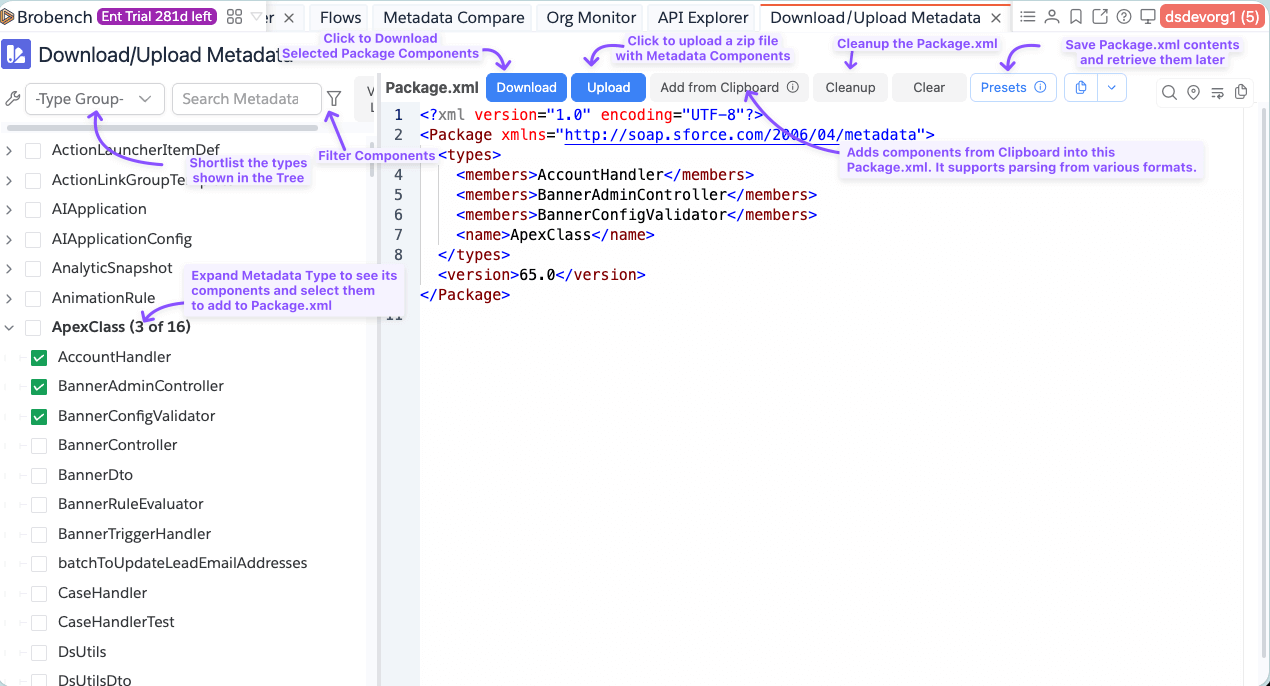Uncheck the AccountHandler checkbox
1270x686 pixels.
(x=40, y=357)
